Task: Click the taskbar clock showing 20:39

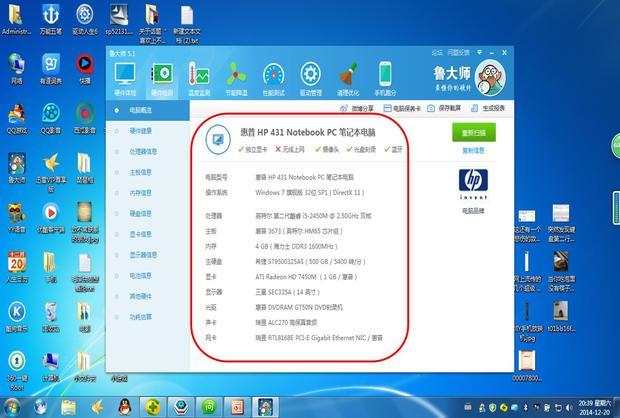Action: 594,407
